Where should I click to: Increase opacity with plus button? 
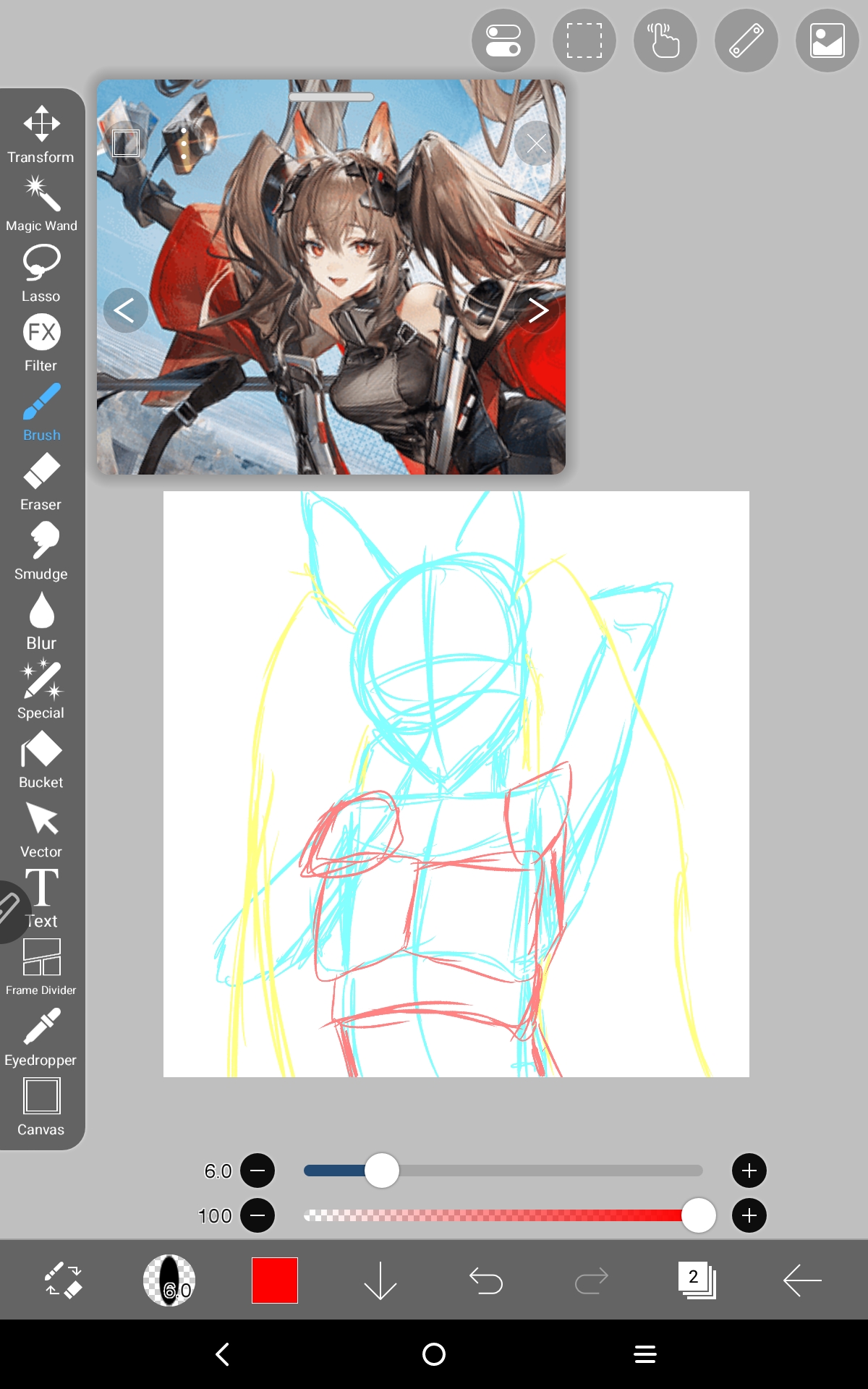click(749, 1215)
